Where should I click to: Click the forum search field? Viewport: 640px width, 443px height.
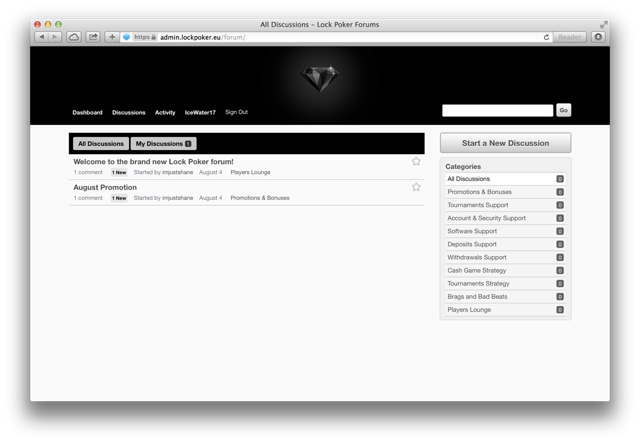498,111
